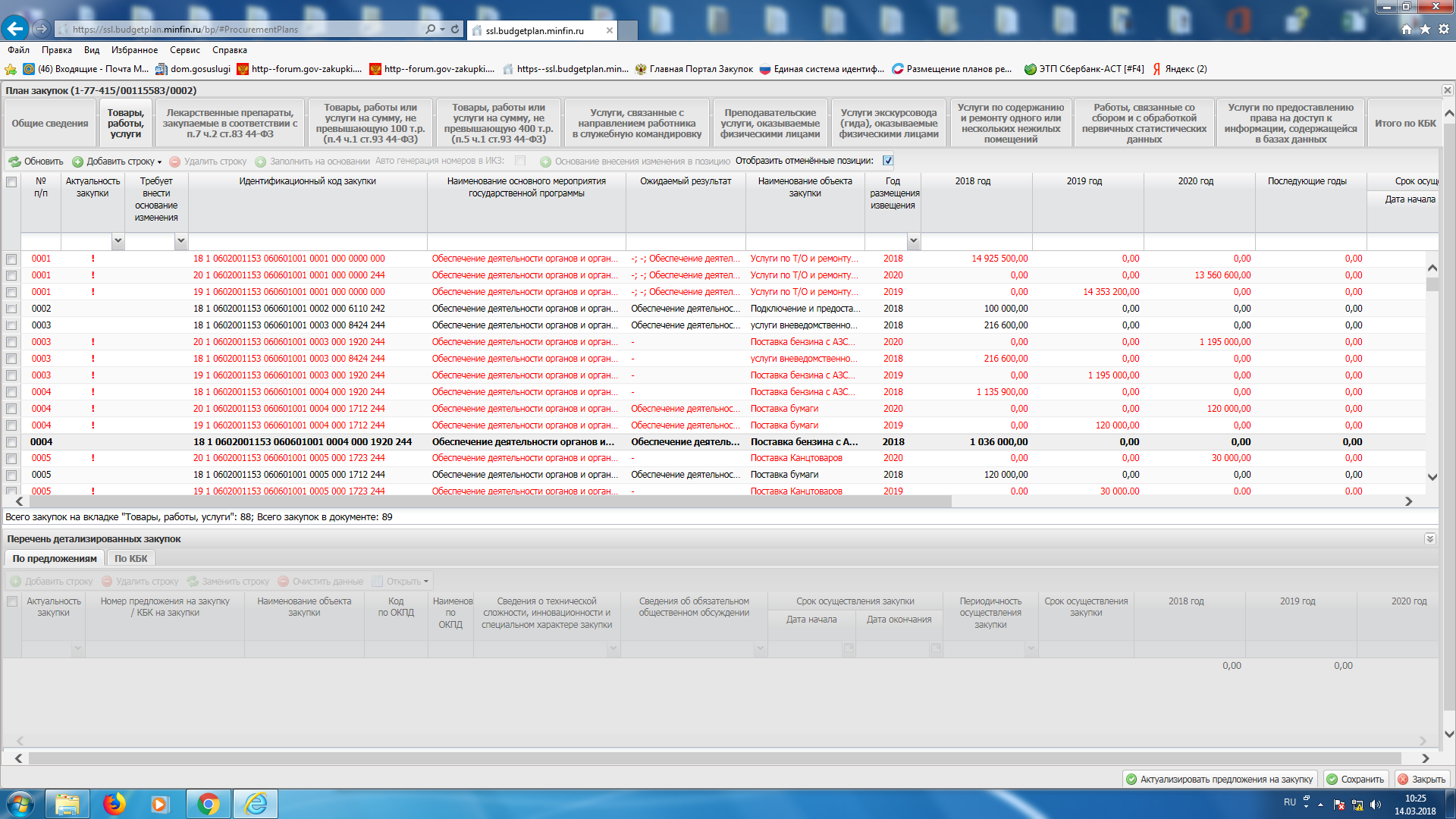Launch Firefox from the Windows taskbar
The width and height of the screenshot is (1456, 819).
pyautogui.click(x=115, y=804)
